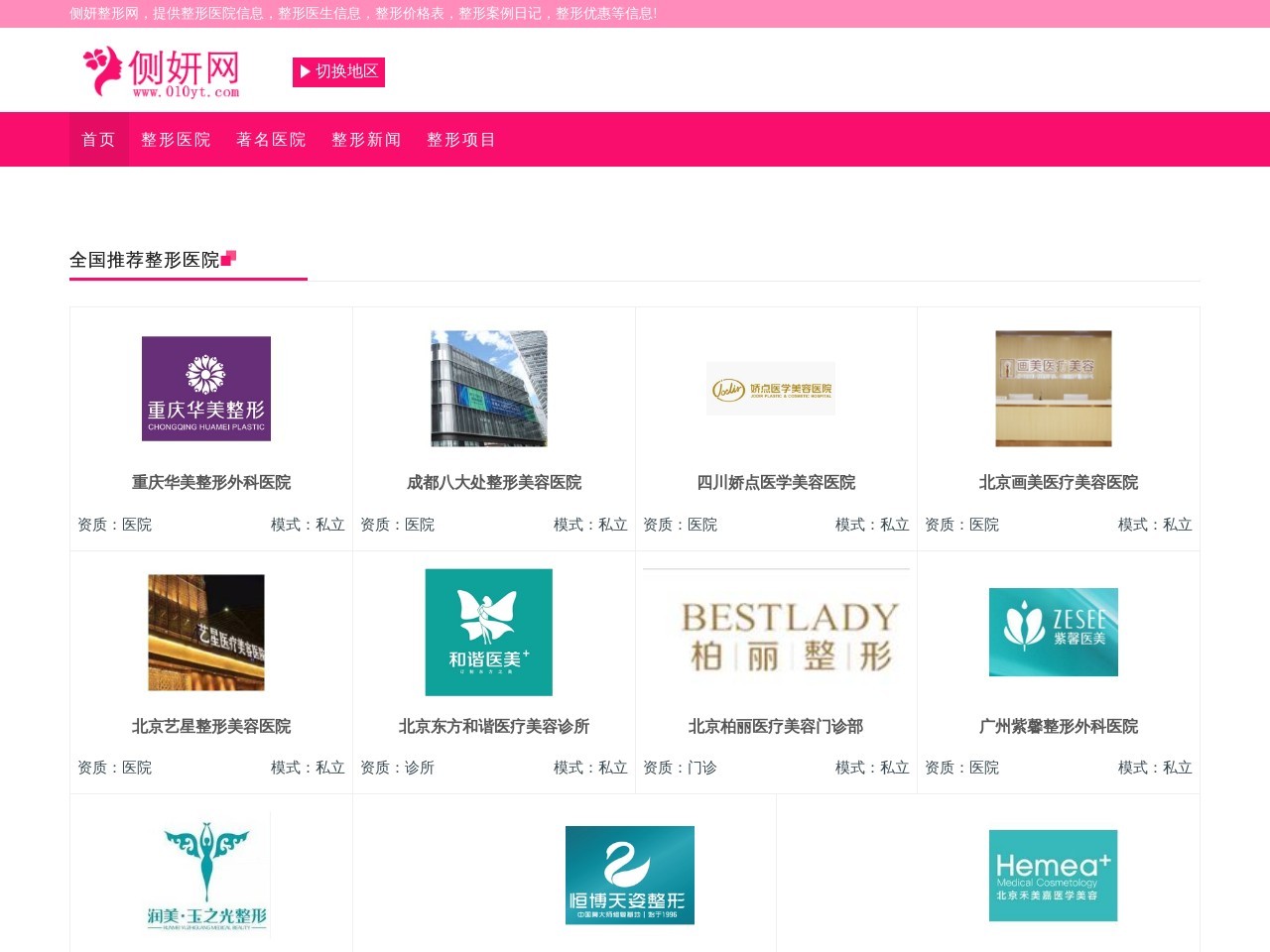
Task: Open the ZESEE 紫馨医美 logo image
Action: coord(1054,633)
